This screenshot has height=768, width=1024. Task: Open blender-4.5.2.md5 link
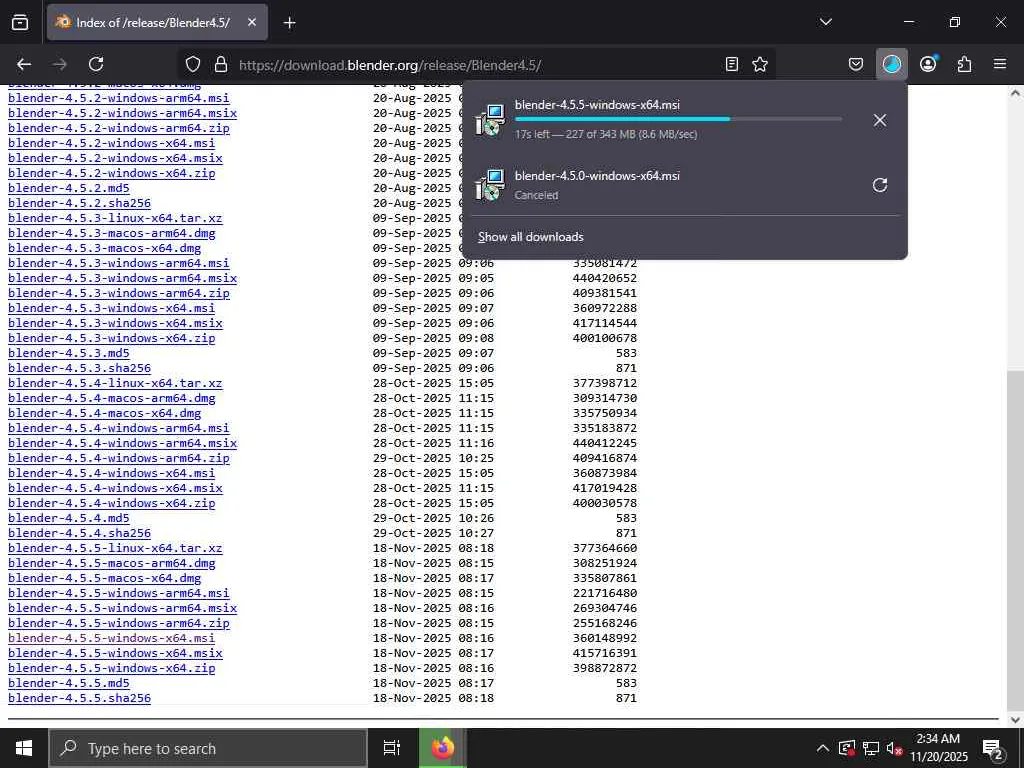69,188
